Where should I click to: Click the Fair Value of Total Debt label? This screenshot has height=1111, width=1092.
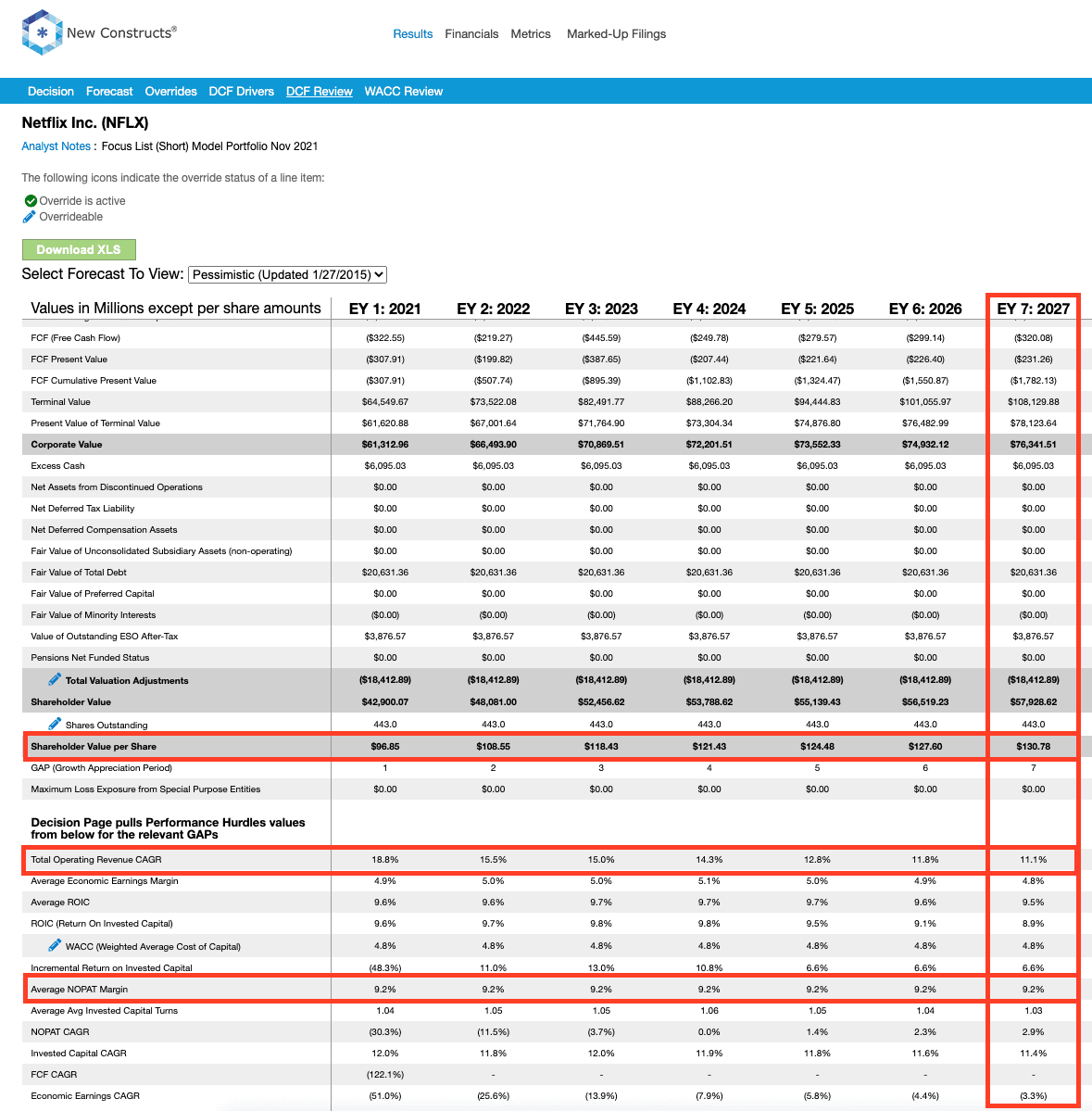click(x=79, y=572)
